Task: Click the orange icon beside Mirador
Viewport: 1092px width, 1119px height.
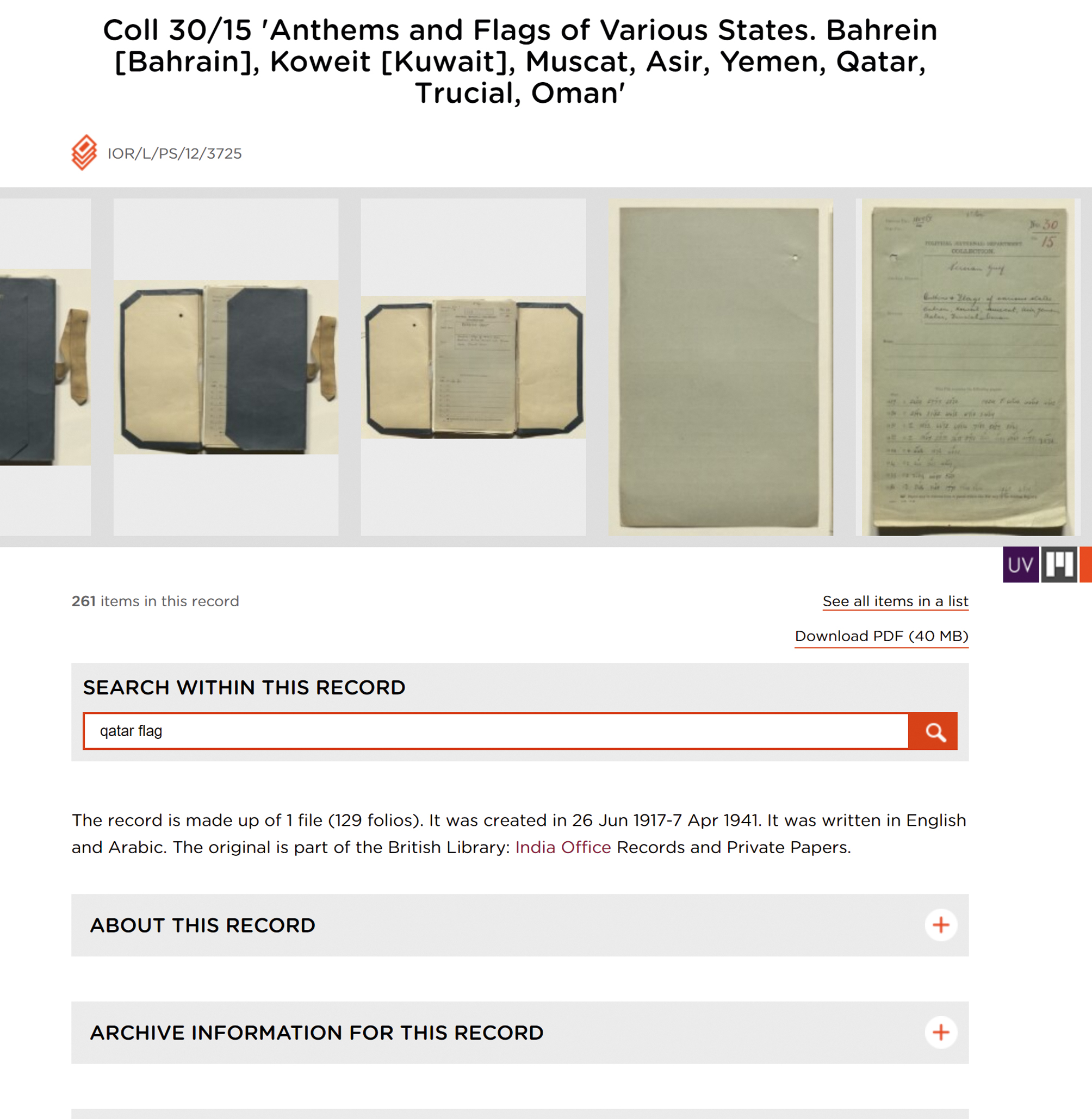Action: pos(1085,564)
